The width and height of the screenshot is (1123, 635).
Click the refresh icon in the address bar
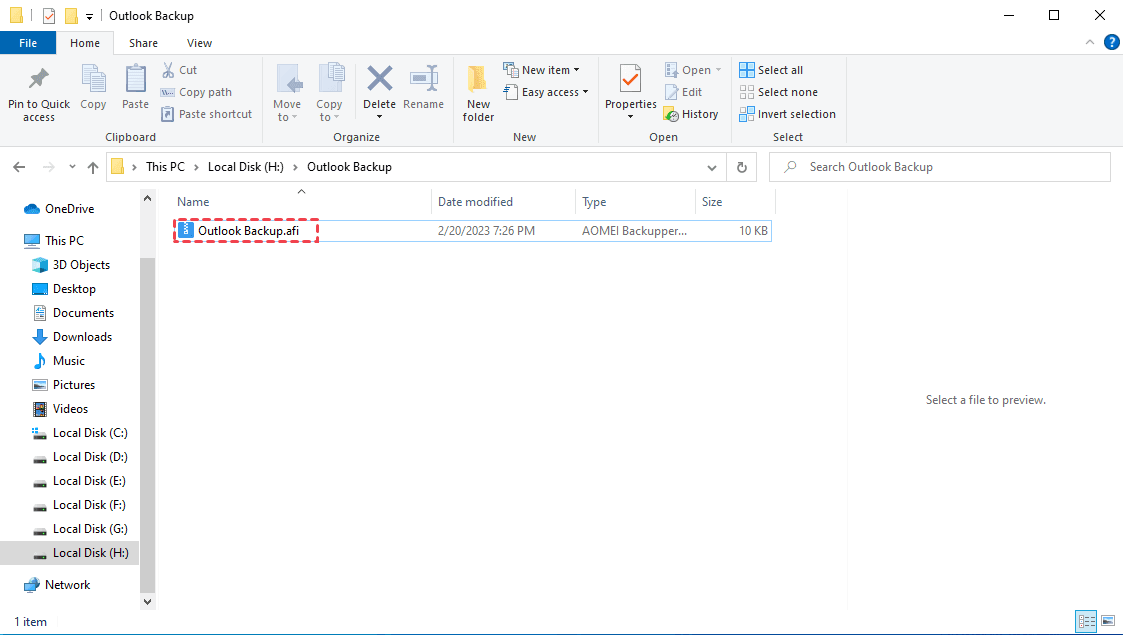click(x=741, y=166)
